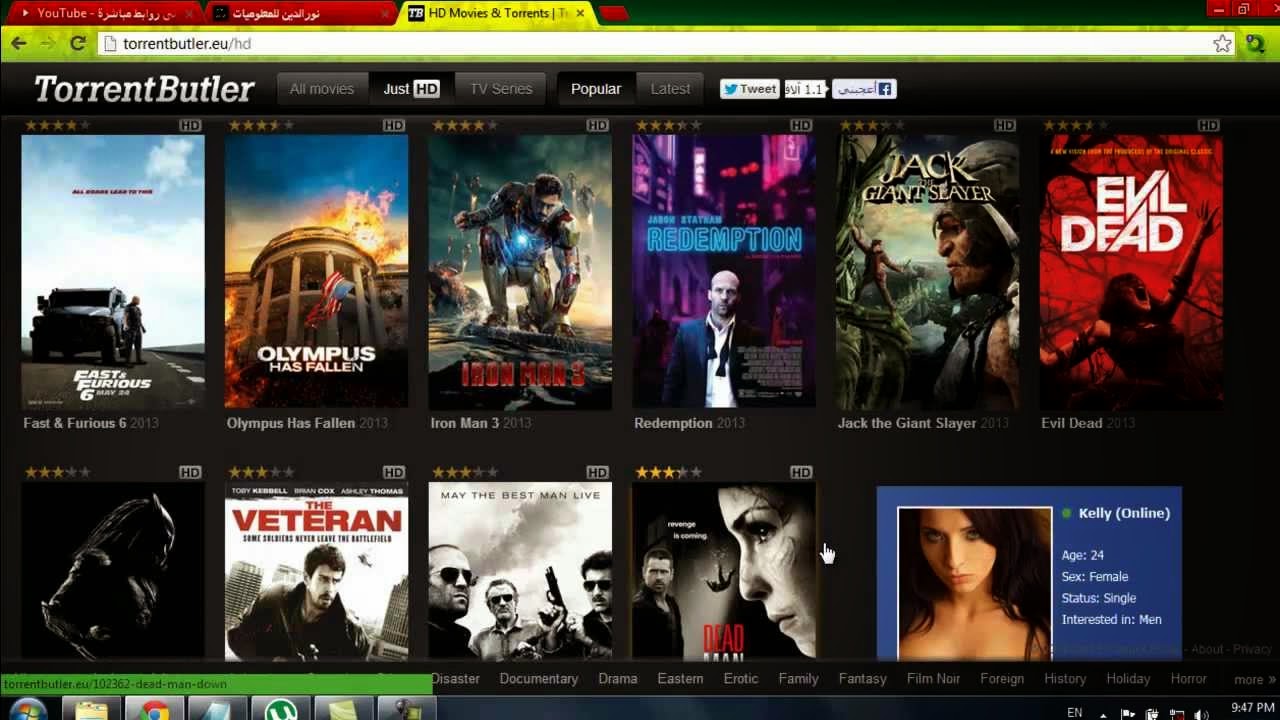1280x720 pixels.
Task: Click the browser forward arrow
Action: 48,43
